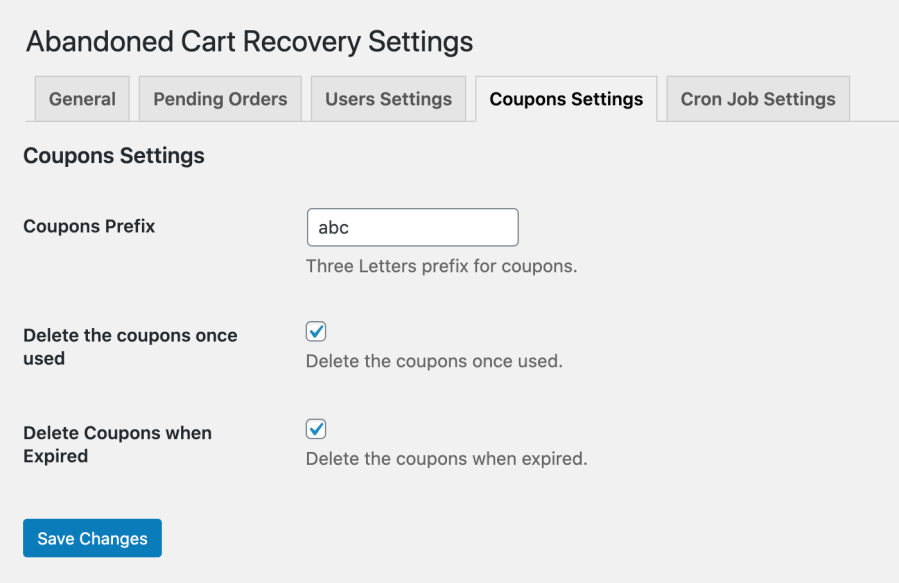899x583 pixels.
Task: Uncheck Delete the coupons once used checkbox
Action: click(x=316, y=331)
